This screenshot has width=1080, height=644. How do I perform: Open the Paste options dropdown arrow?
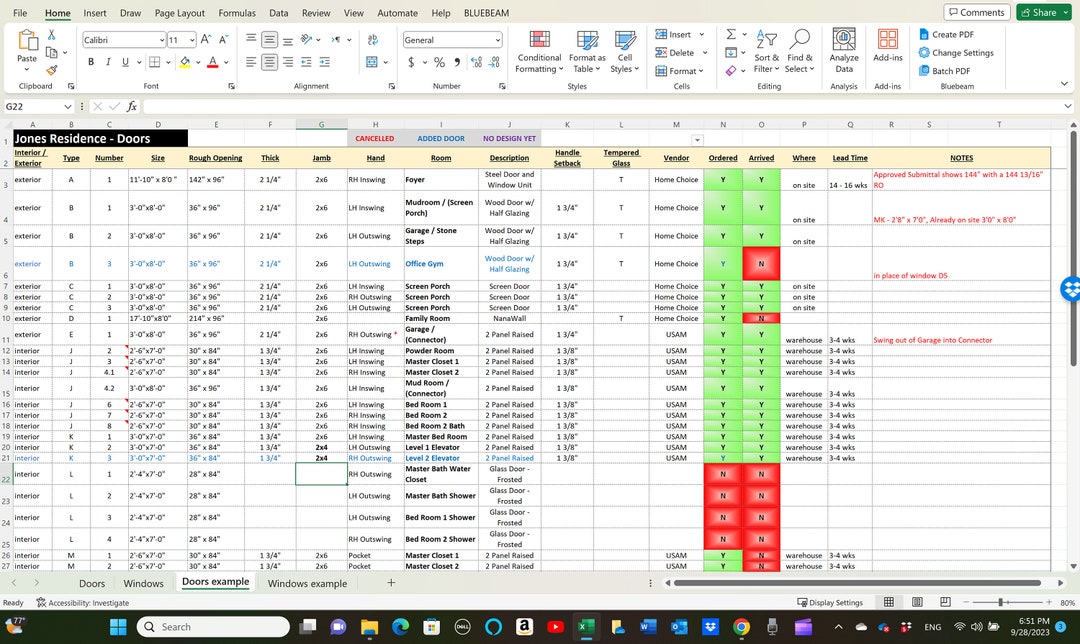pos(27,70)
